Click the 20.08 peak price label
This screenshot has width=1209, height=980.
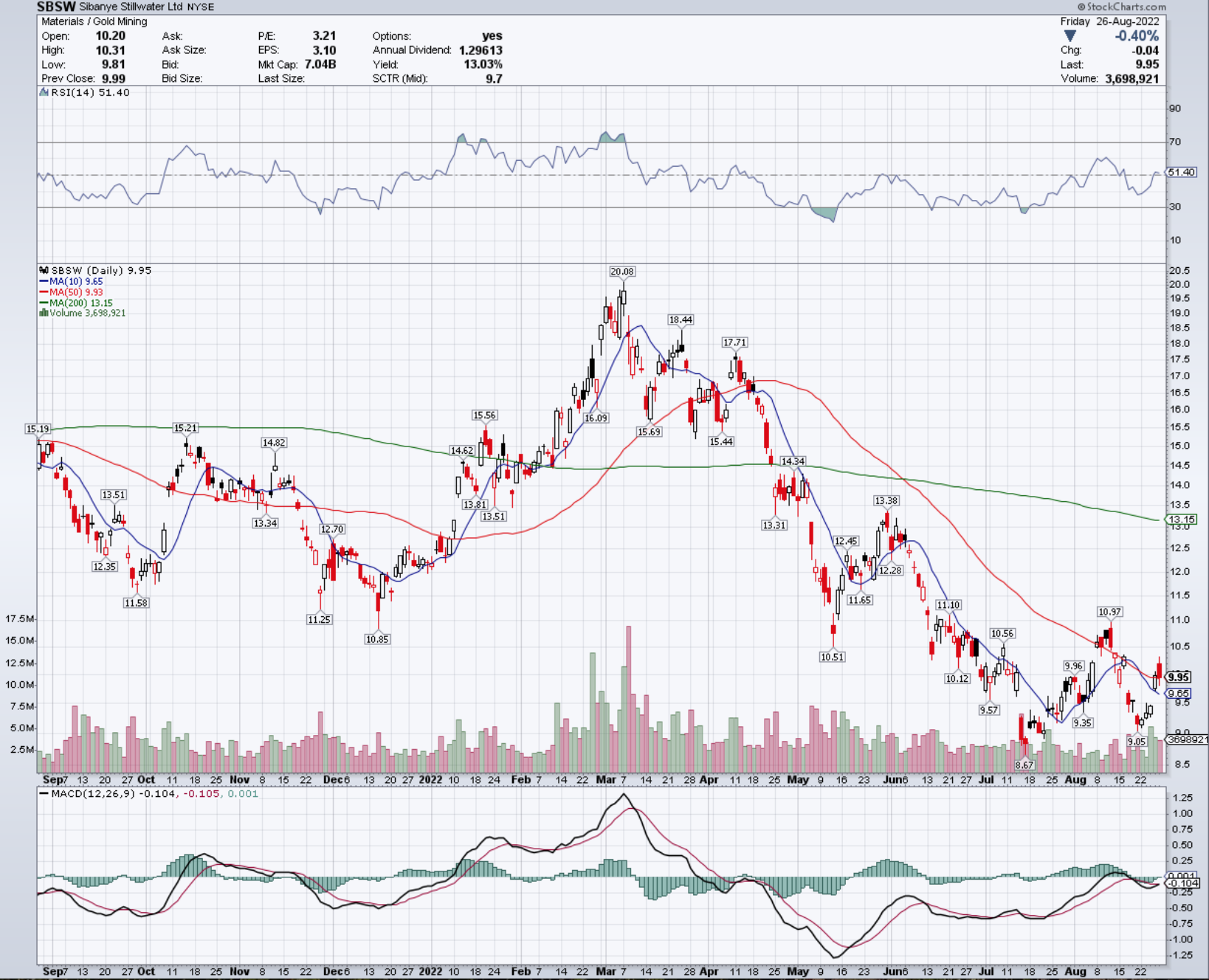(622, 272)
